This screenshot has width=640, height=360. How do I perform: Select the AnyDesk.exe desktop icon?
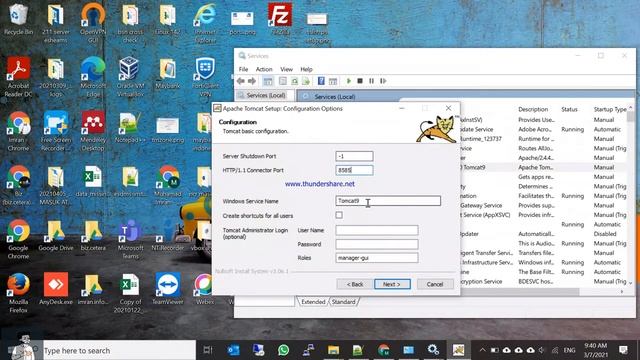click(56, 289)
